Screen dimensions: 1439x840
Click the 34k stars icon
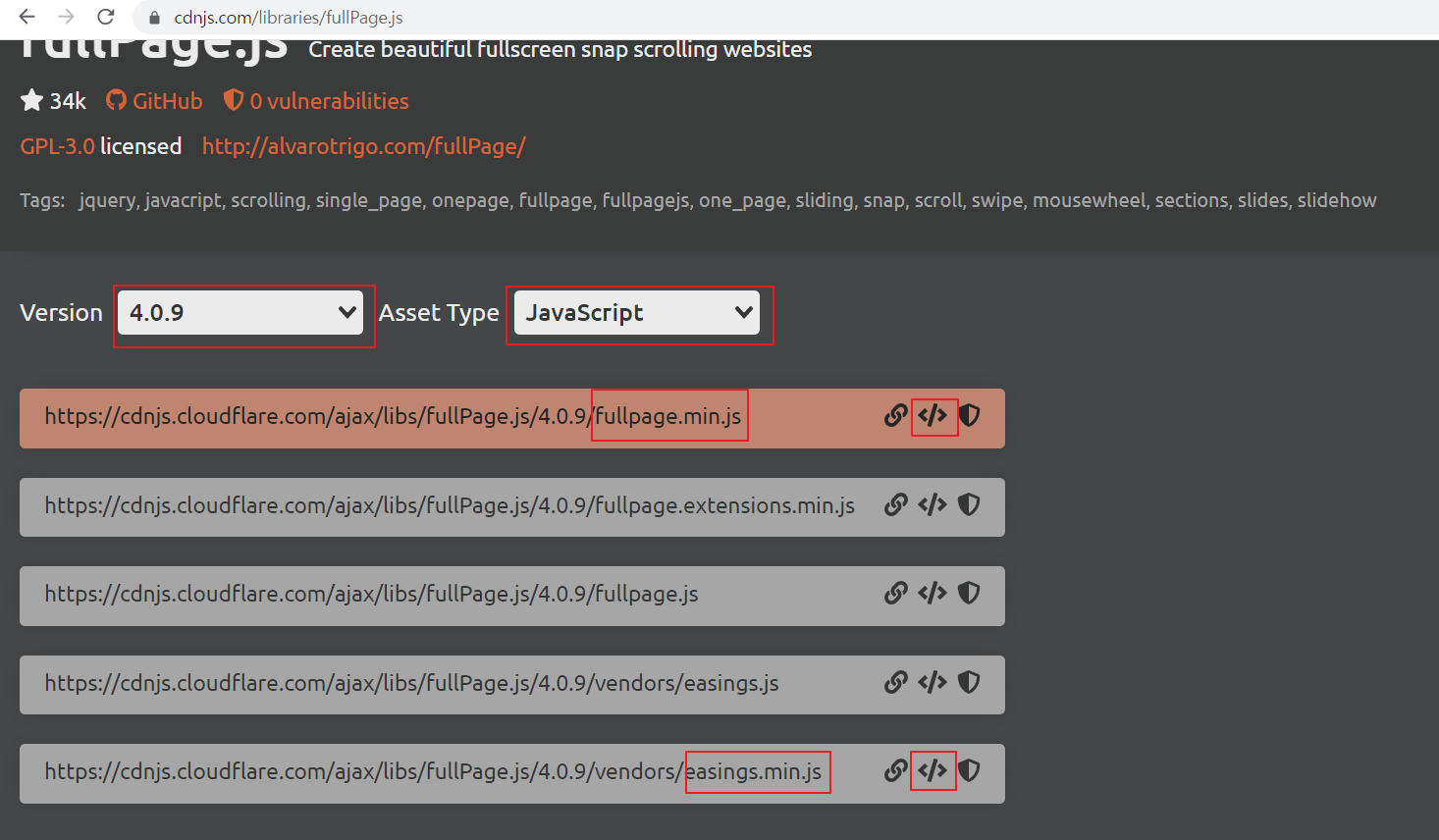[31, 100]
